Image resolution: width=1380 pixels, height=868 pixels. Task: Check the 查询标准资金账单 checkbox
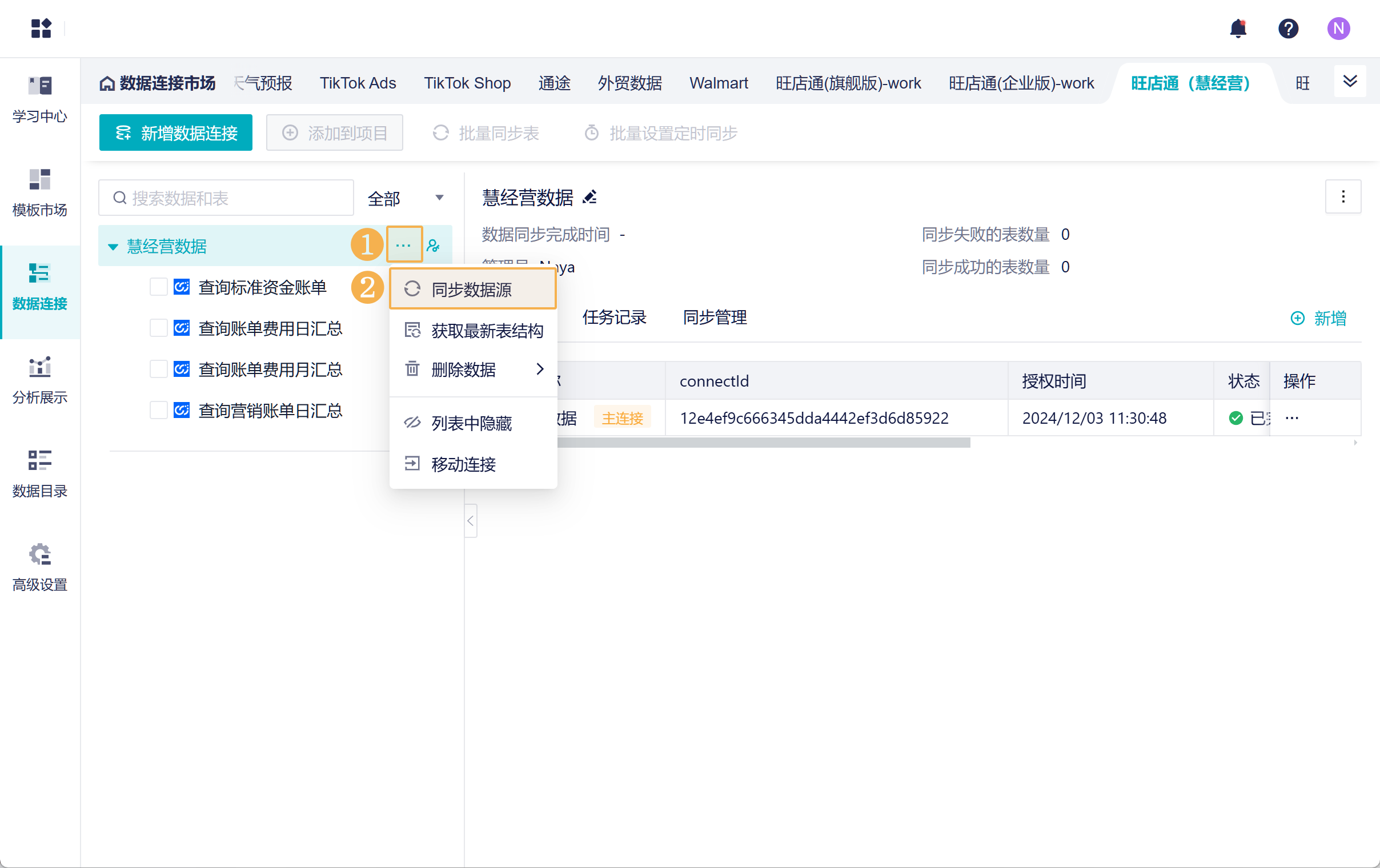[x=158, y=287]
